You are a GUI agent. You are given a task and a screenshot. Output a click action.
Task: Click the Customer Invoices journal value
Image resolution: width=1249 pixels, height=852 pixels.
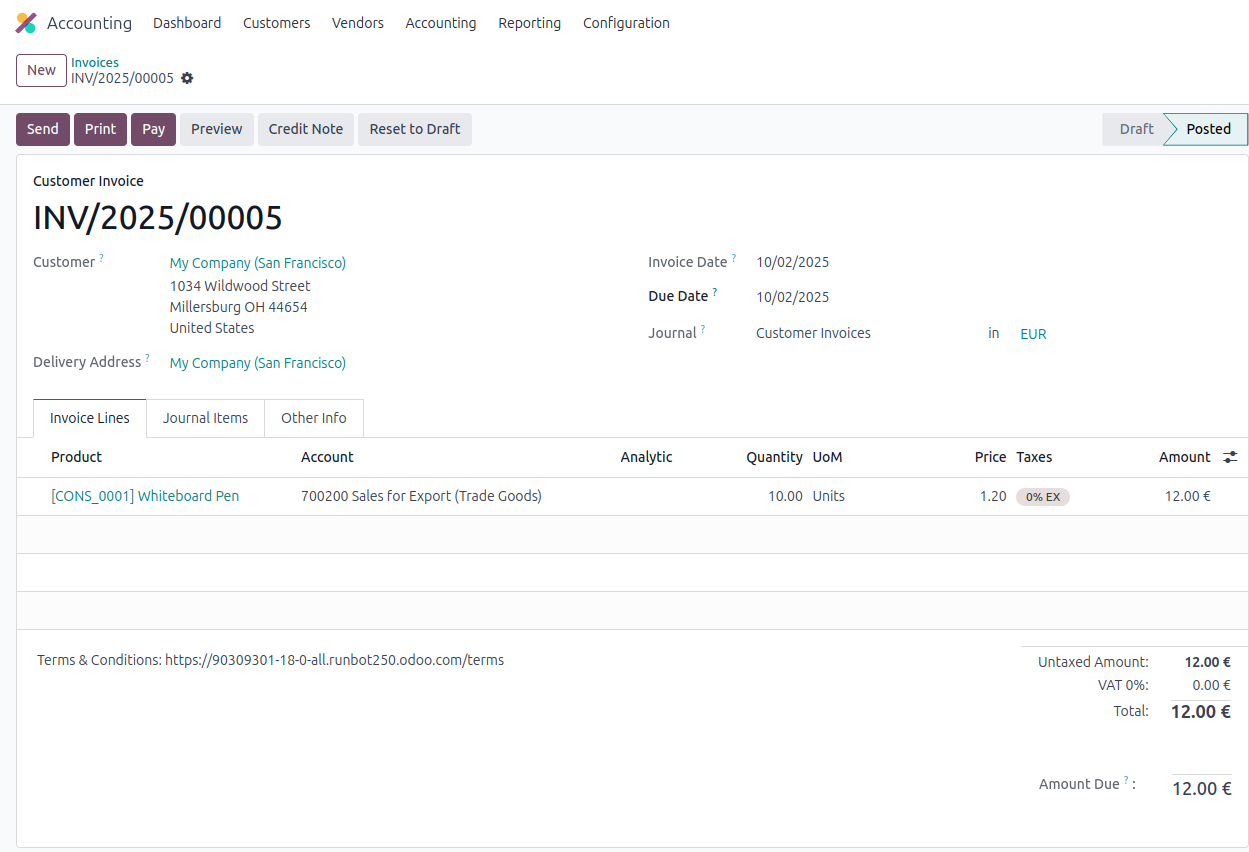pos(813,333)
